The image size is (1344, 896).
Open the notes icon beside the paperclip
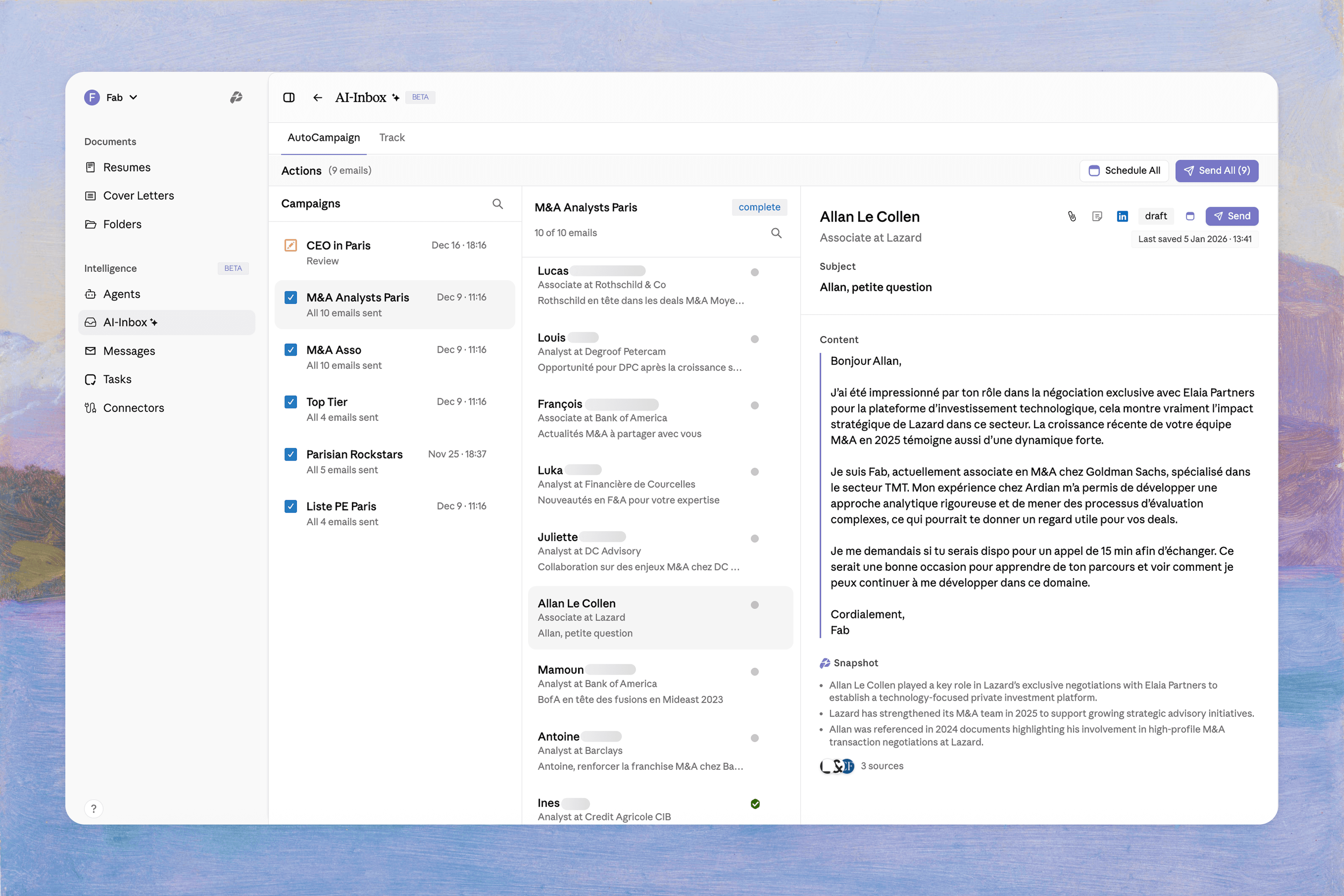1097,216
